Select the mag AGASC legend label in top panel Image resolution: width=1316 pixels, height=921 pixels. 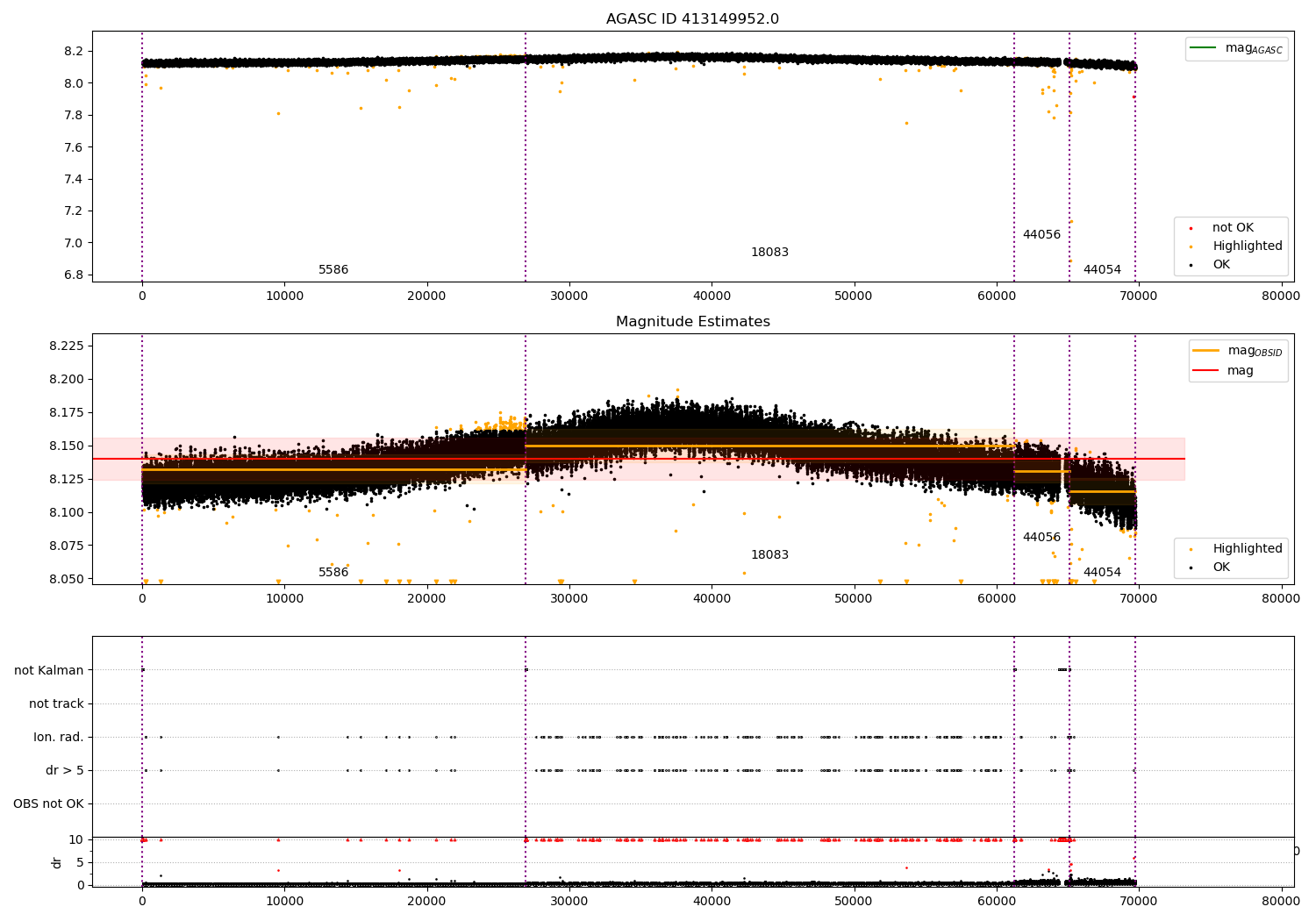pos(1254,48)
